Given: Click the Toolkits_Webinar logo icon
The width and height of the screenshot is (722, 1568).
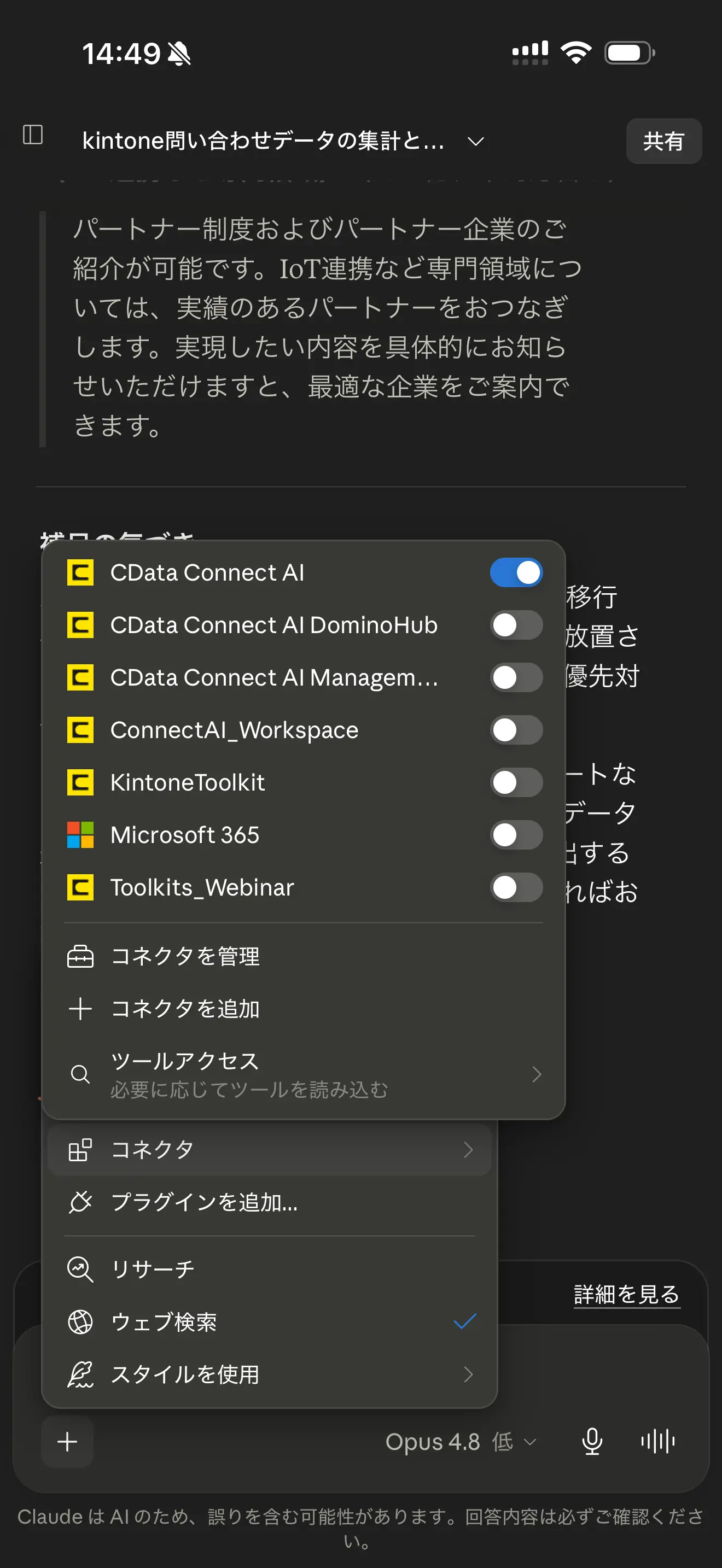Looking at the screenshot, I should [80, 887].
